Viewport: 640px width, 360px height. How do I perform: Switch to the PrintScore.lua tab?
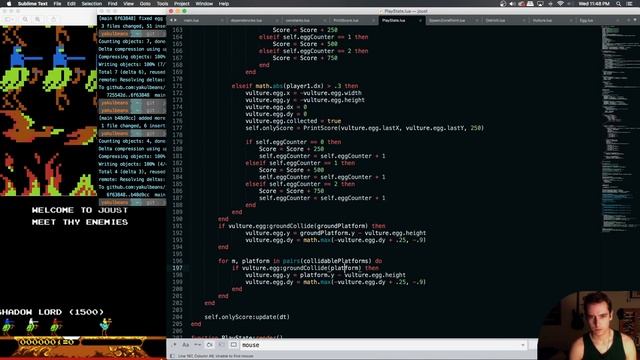coord(352,20)
